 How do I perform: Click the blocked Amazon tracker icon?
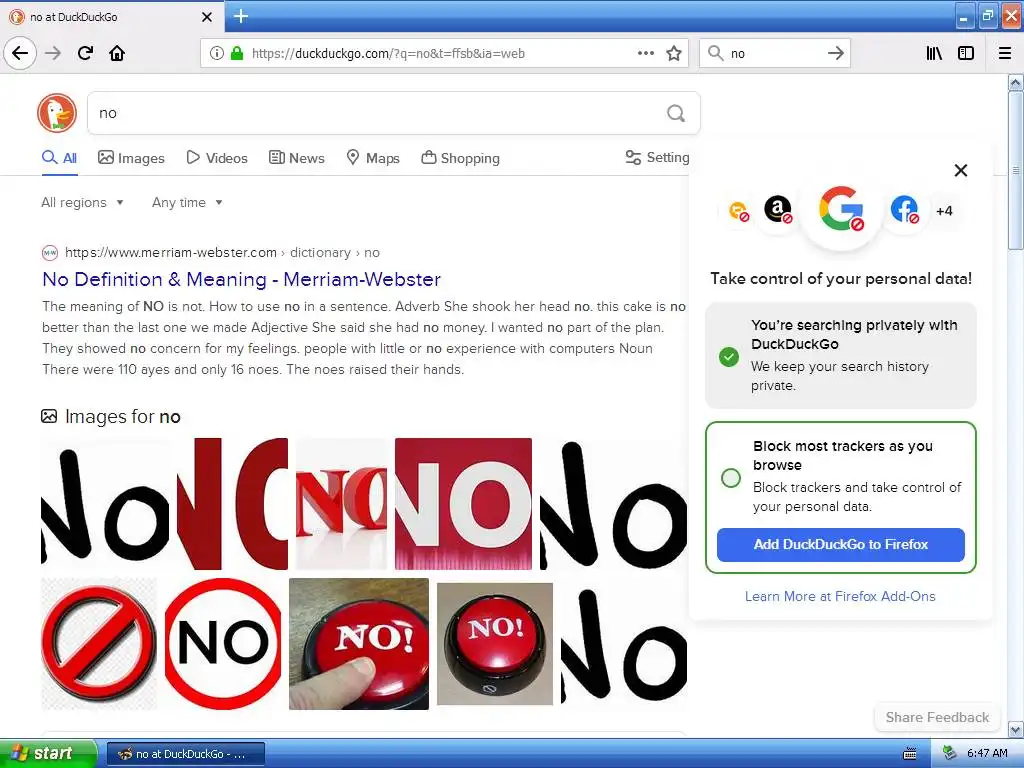tap(778, 210)
